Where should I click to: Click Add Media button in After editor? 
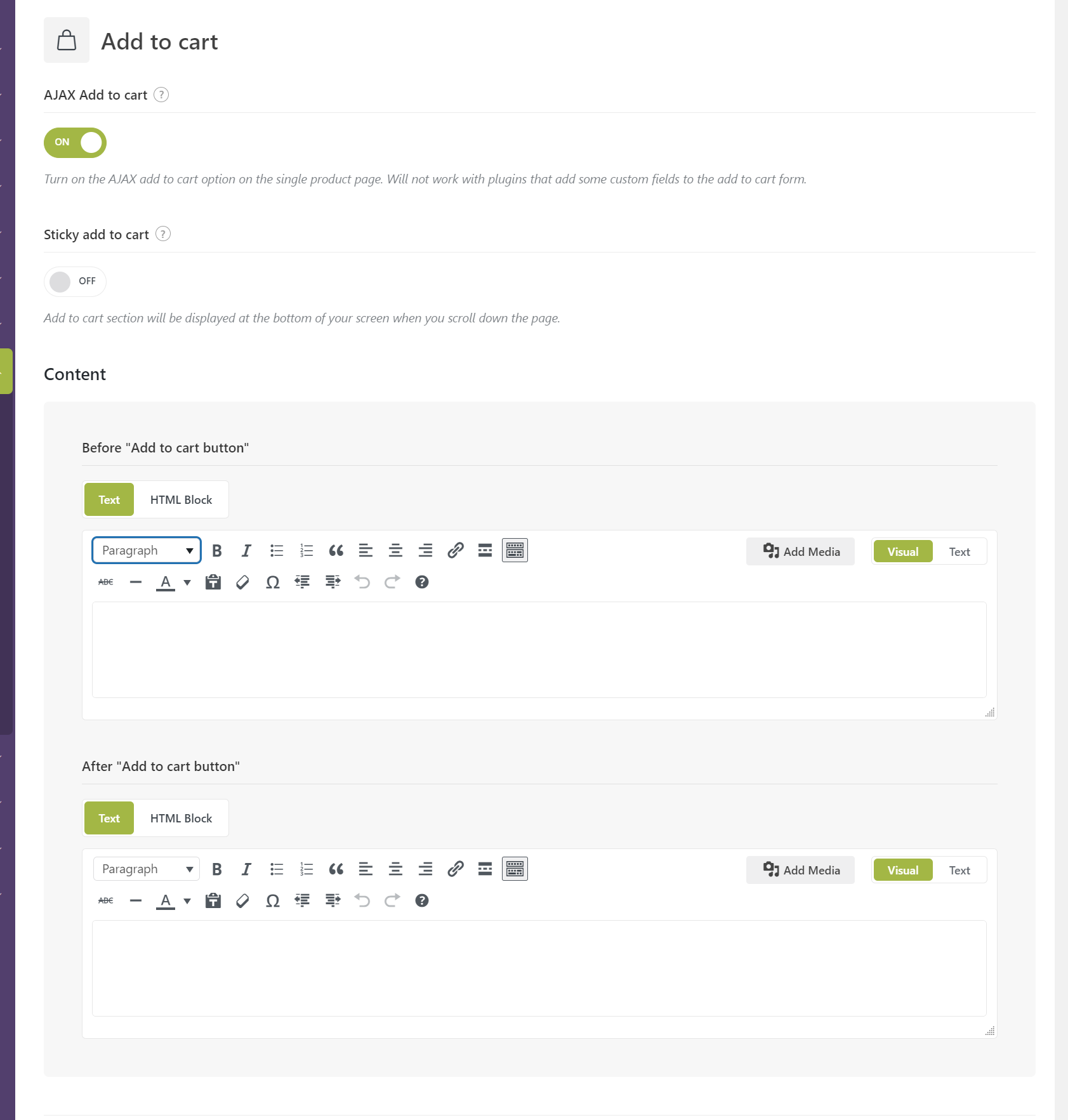[801, 871]
